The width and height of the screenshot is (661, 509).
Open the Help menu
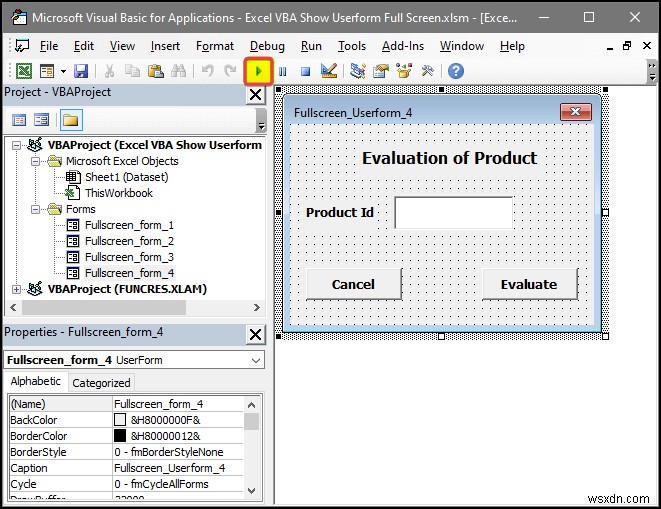pos(512,46)
